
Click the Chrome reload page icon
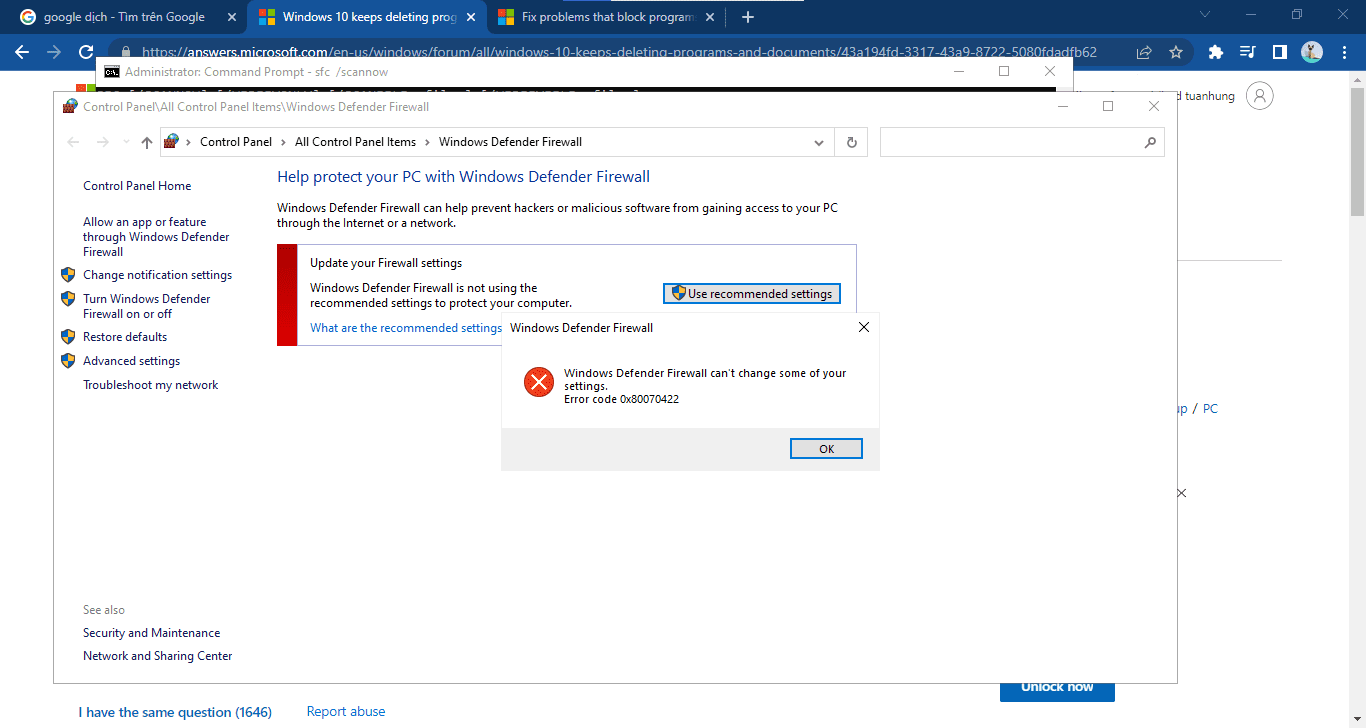tap(86, 52)
